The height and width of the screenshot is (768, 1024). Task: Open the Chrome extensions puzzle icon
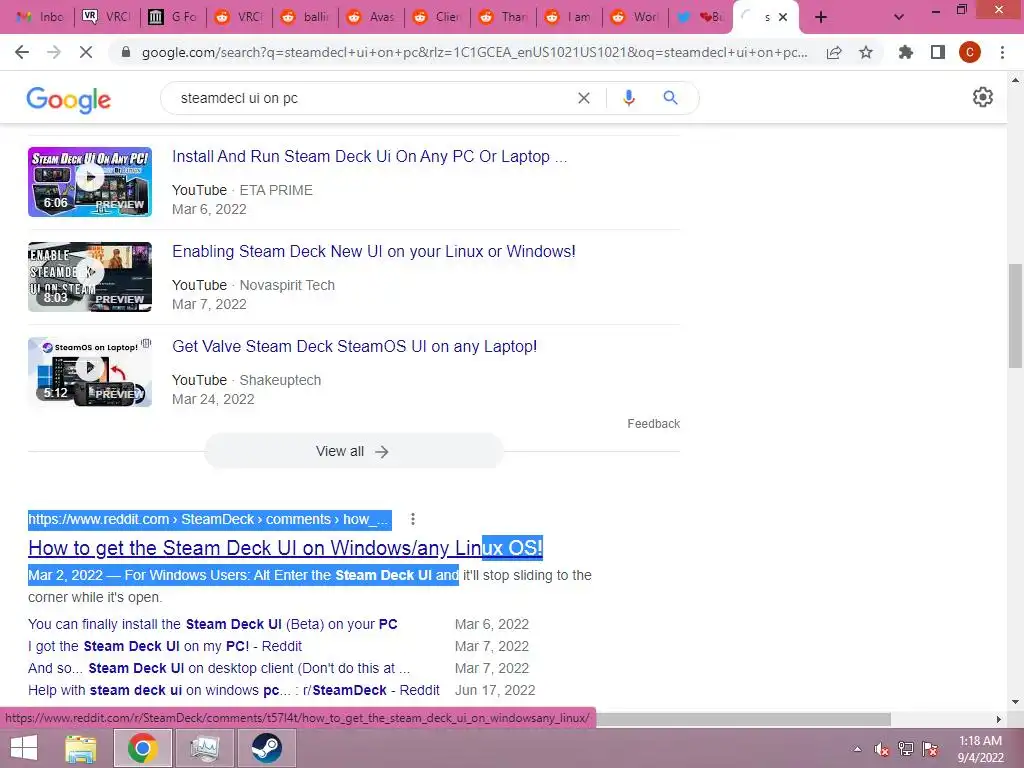coord(906,52)
